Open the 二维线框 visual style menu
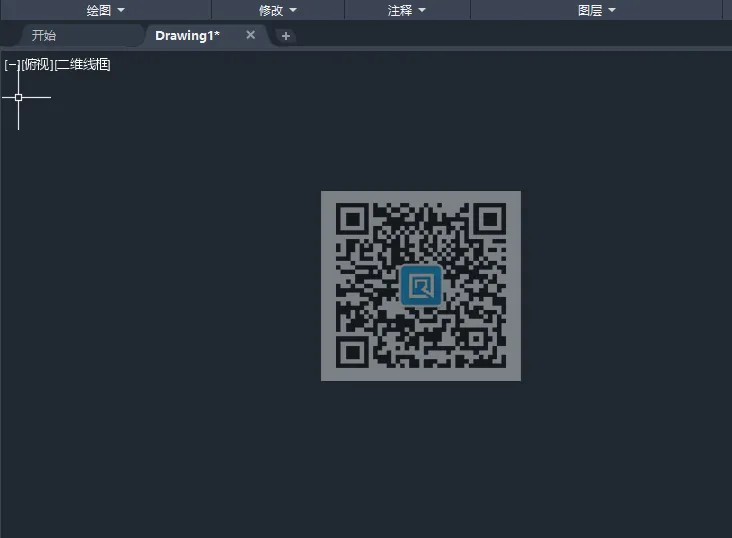Viewport: 732px width, 538px height. [x=83, y=64]
